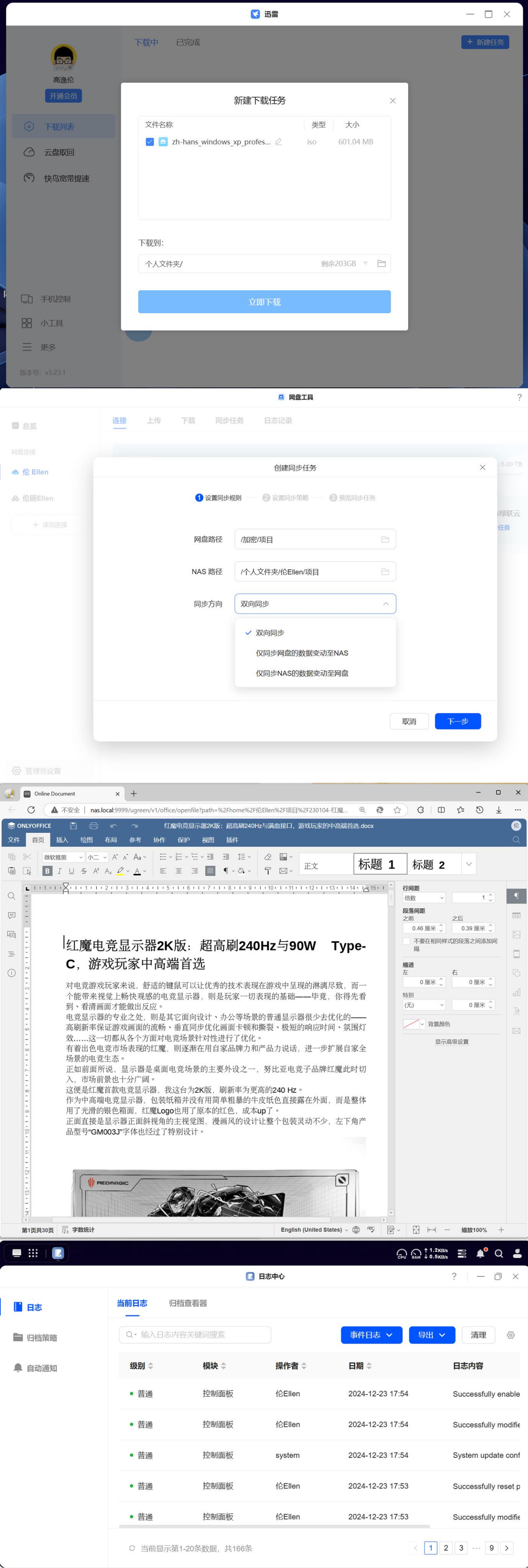Viewport: 528px width, 1568px height.
Task: Choose 仅同步网盘的数据变动至NAS option
Action: [315, 653]
